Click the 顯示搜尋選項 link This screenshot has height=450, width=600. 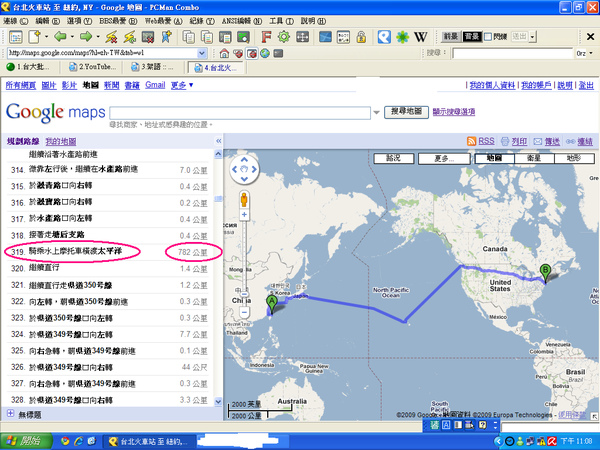(x=454, y=112)
